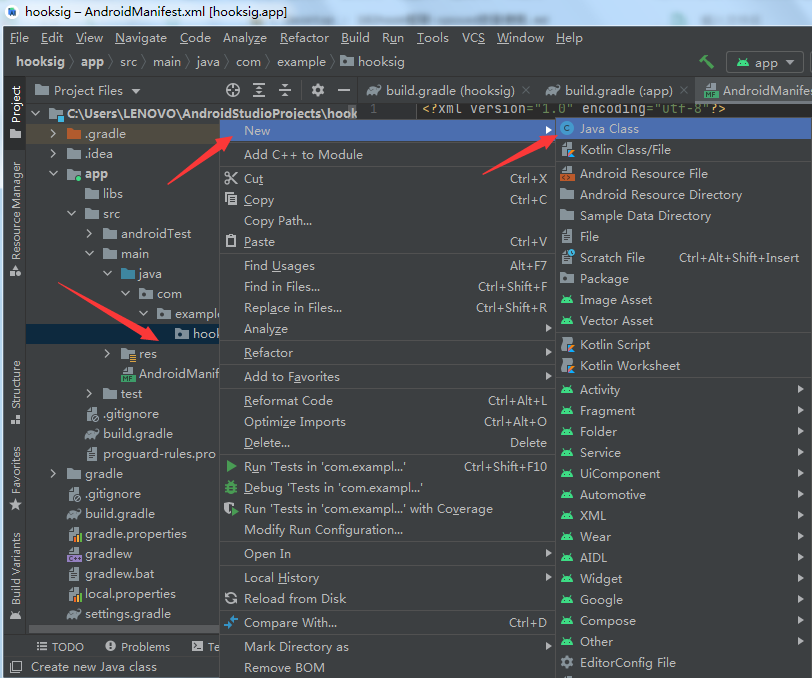The image size is (812, 678).
Task: Open Structure side tab
Action: tap(16, 392)
